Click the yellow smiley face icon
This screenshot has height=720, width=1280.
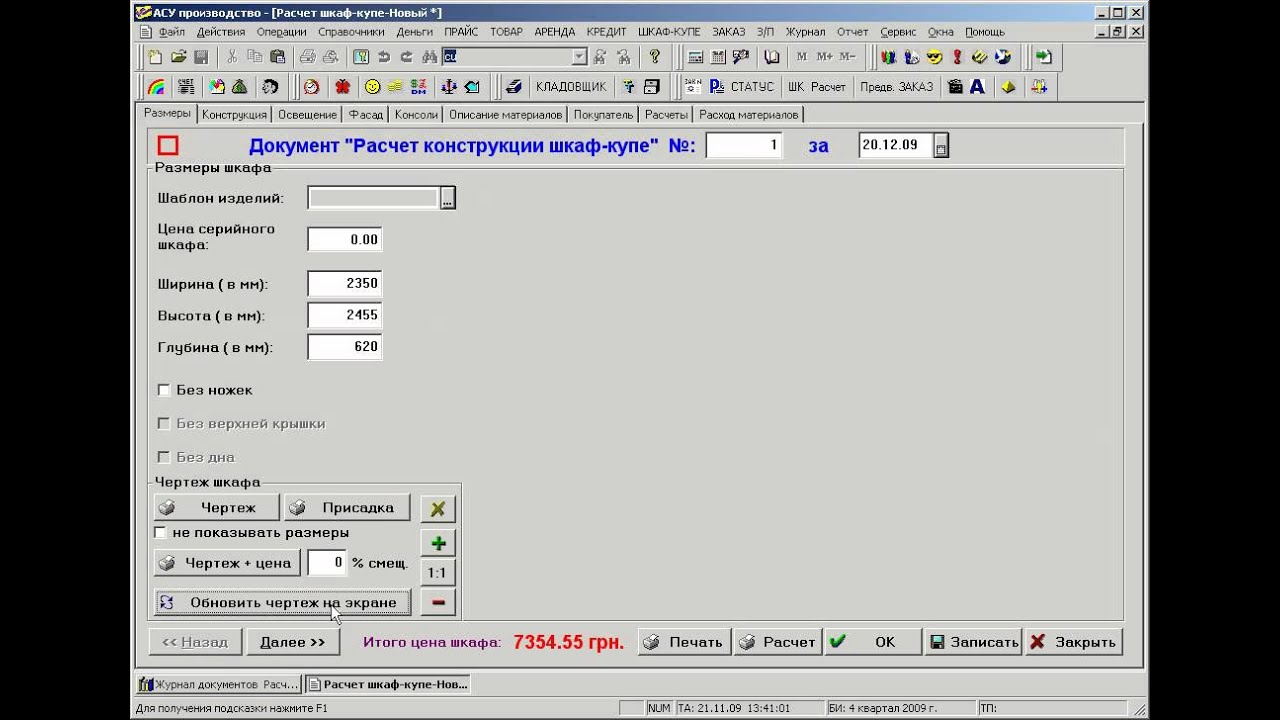373,87
